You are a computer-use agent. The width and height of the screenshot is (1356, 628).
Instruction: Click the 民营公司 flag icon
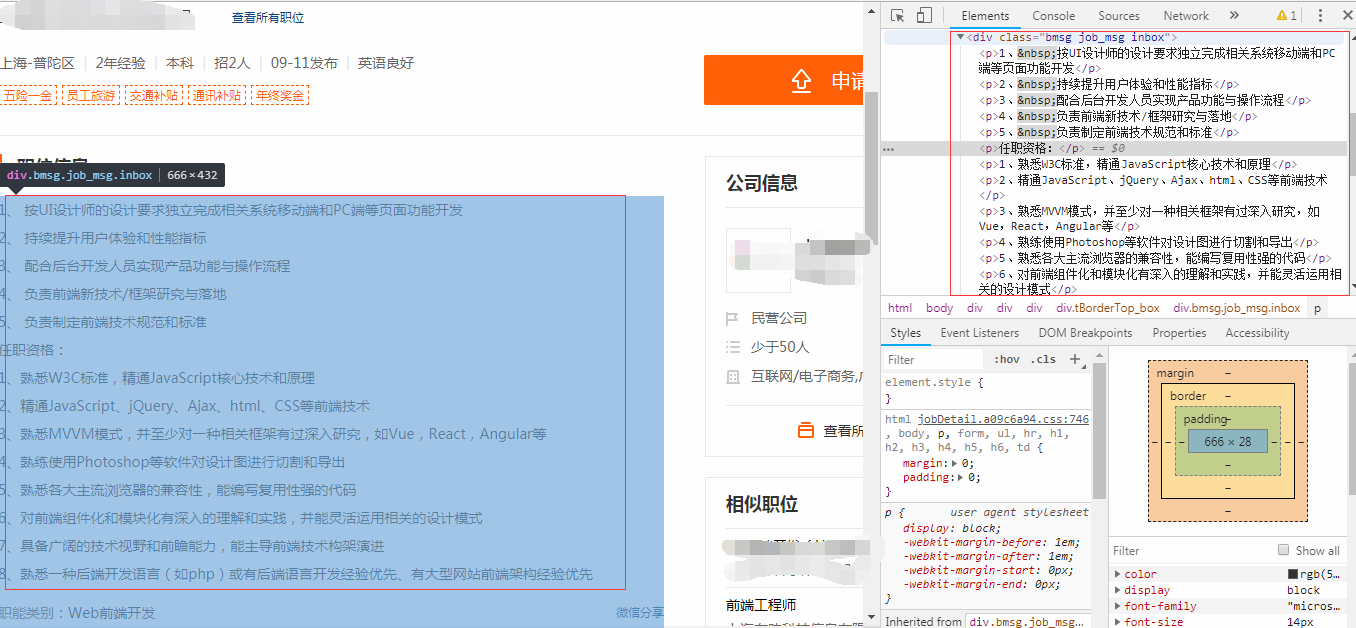click(732, 318)
